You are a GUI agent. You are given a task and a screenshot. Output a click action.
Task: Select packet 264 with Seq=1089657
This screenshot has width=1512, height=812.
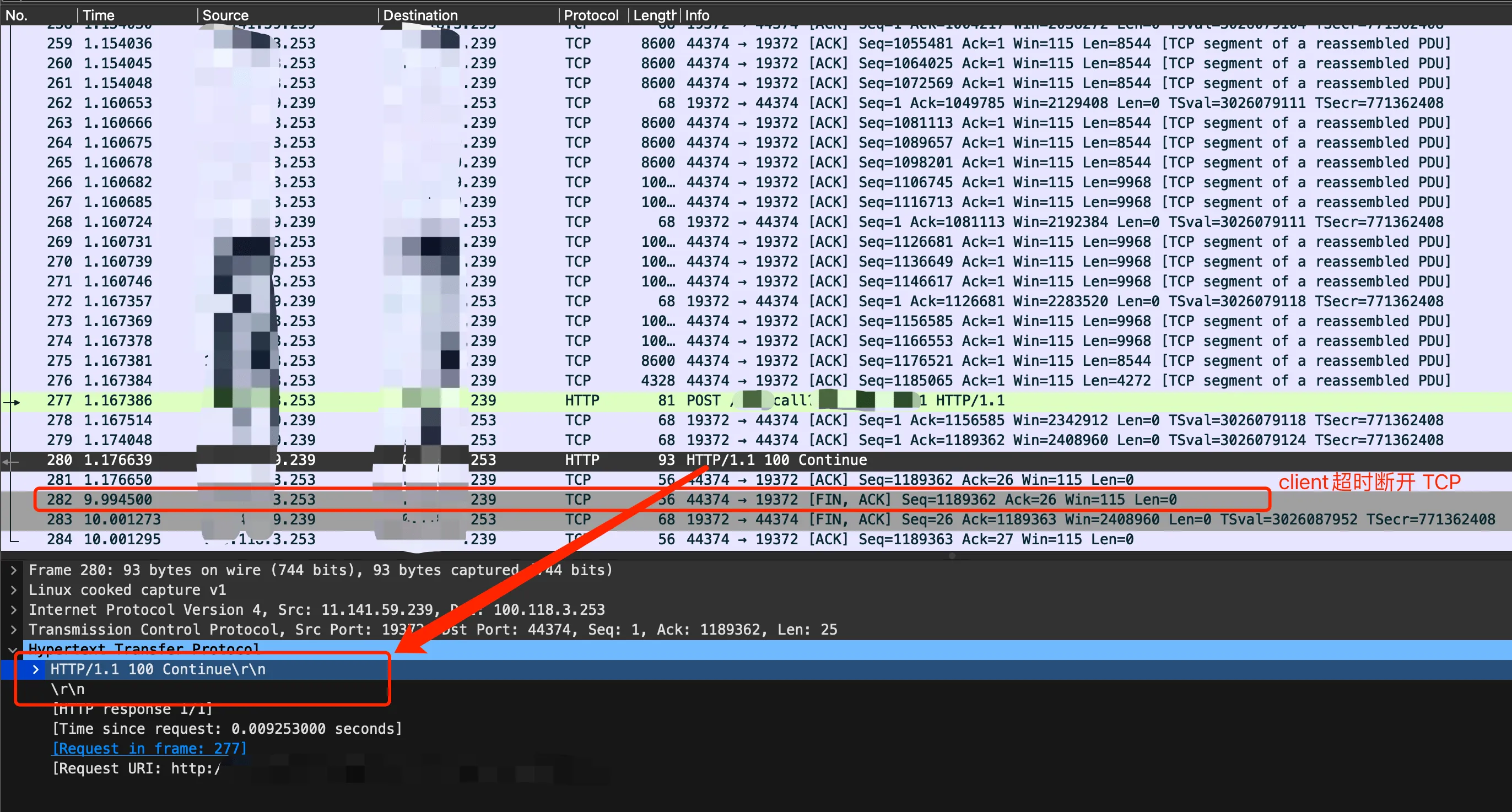pyautogui.click(x=756, y=143)
